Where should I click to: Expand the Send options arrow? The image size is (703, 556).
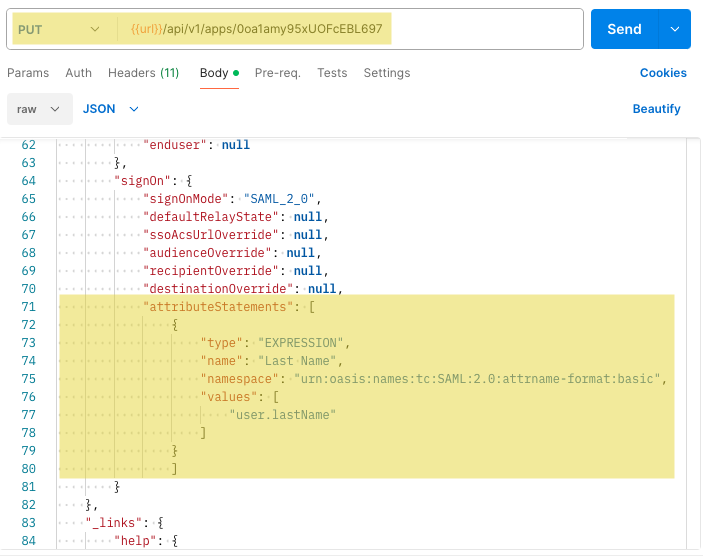[x=675, y=29]
